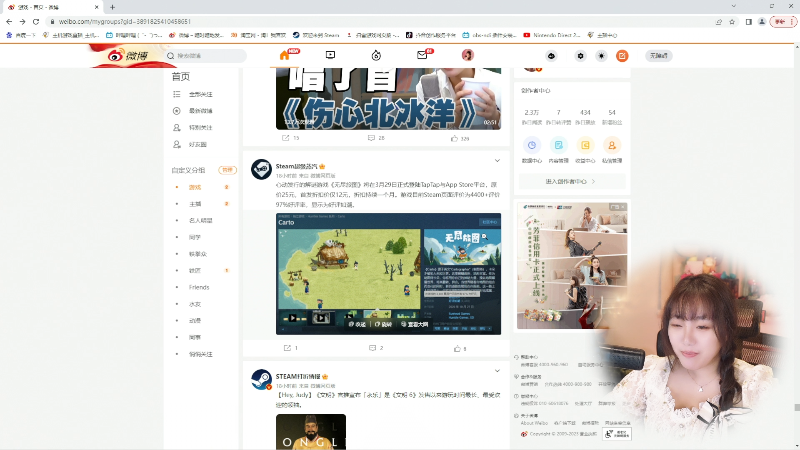This screenshot has height=450, width=800.
Task: Reload the Weibo page
Action: click(36, 21)
